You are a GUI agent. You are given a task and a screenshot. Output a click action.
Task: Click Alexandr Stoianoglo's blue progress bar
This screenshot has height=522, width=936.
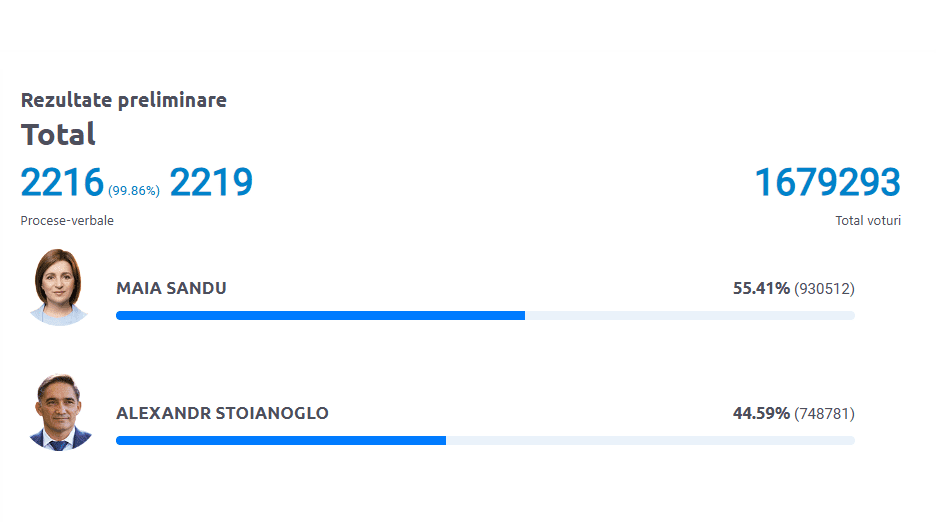(x=280, y=440)
